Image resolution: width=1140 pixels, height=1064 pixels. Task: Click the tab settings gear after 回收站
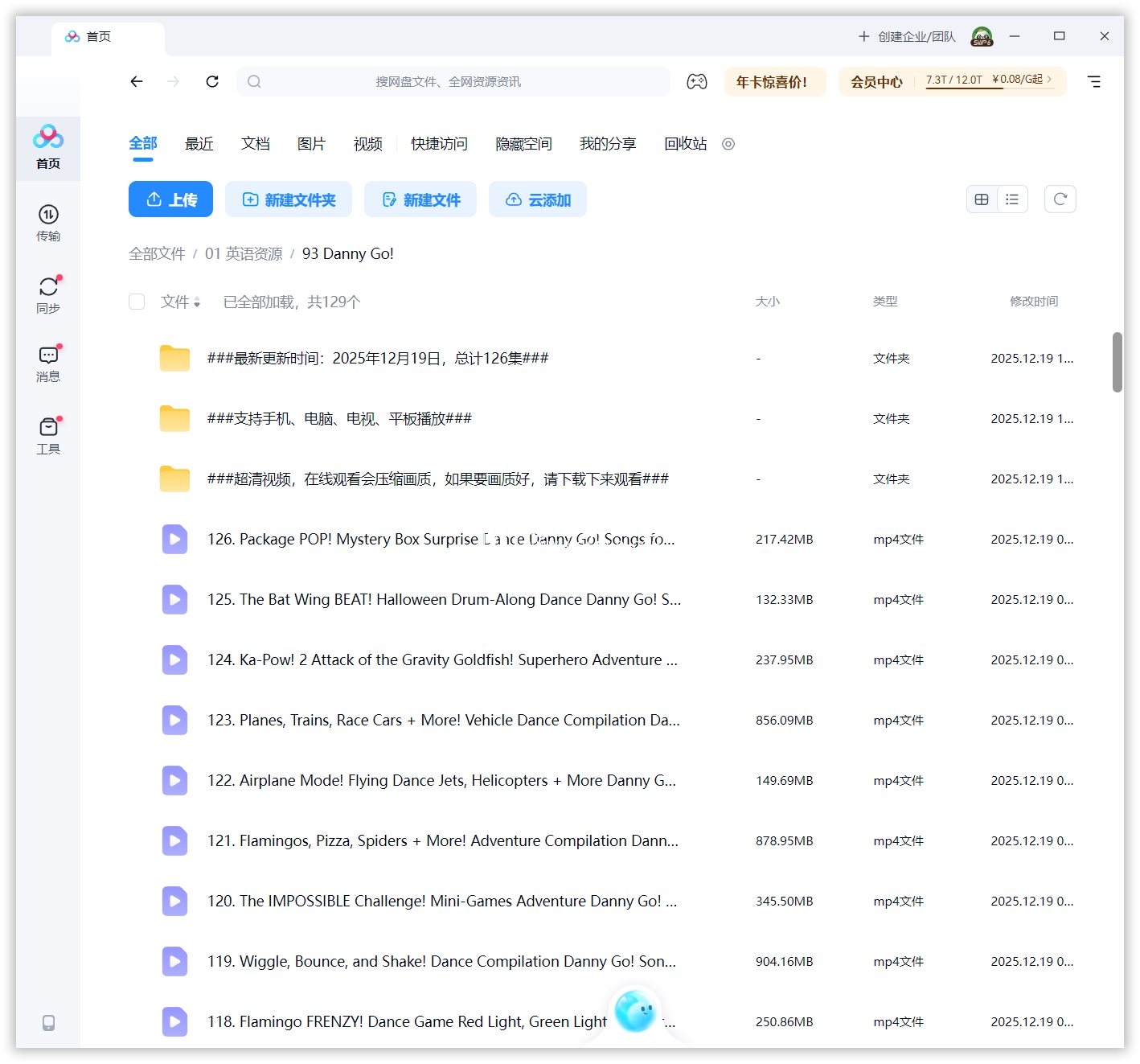pyautogui.click(x=728, y=144)
